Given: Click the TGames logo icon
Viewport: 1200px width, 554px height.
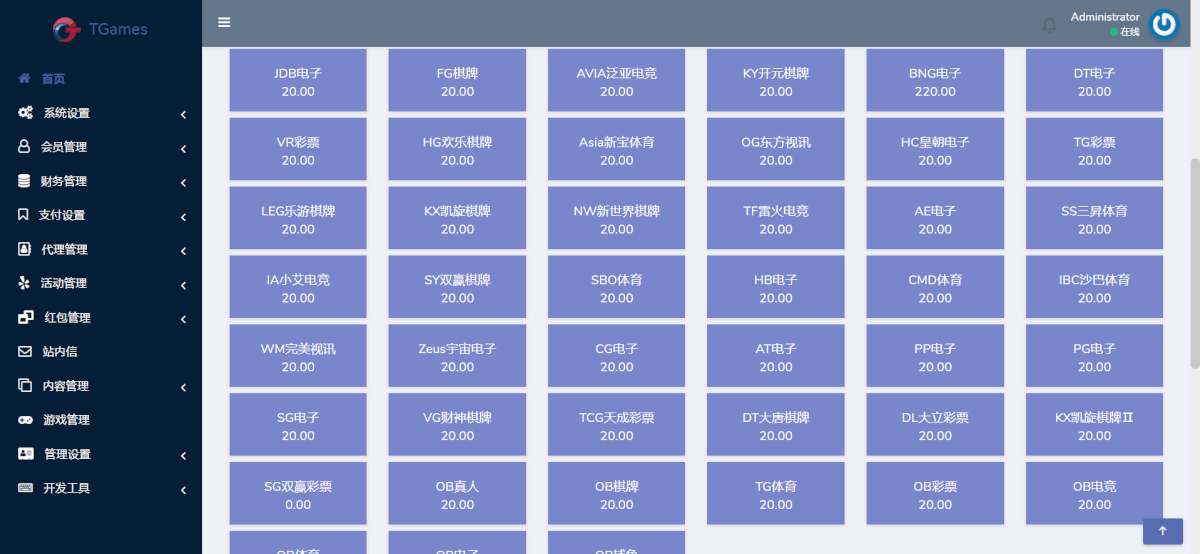Looking at the screenshot, I should [67, 30].
